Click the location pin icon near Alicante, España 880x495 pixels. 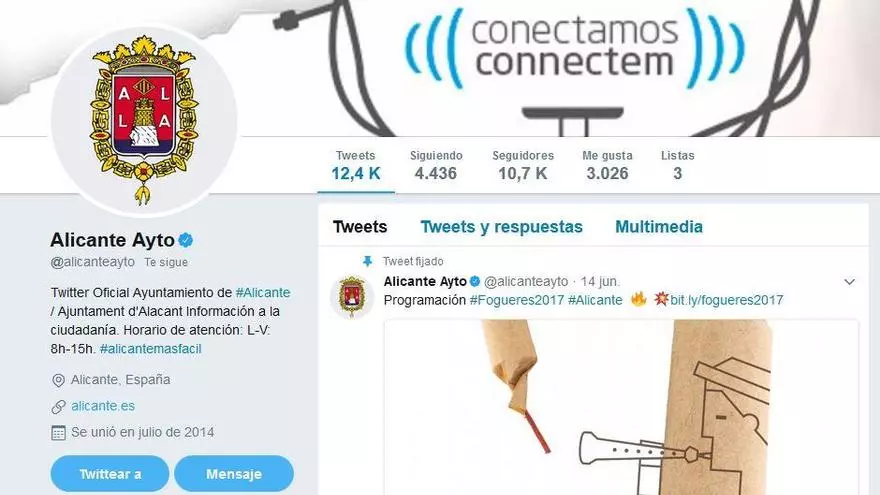tap(58, 381)
